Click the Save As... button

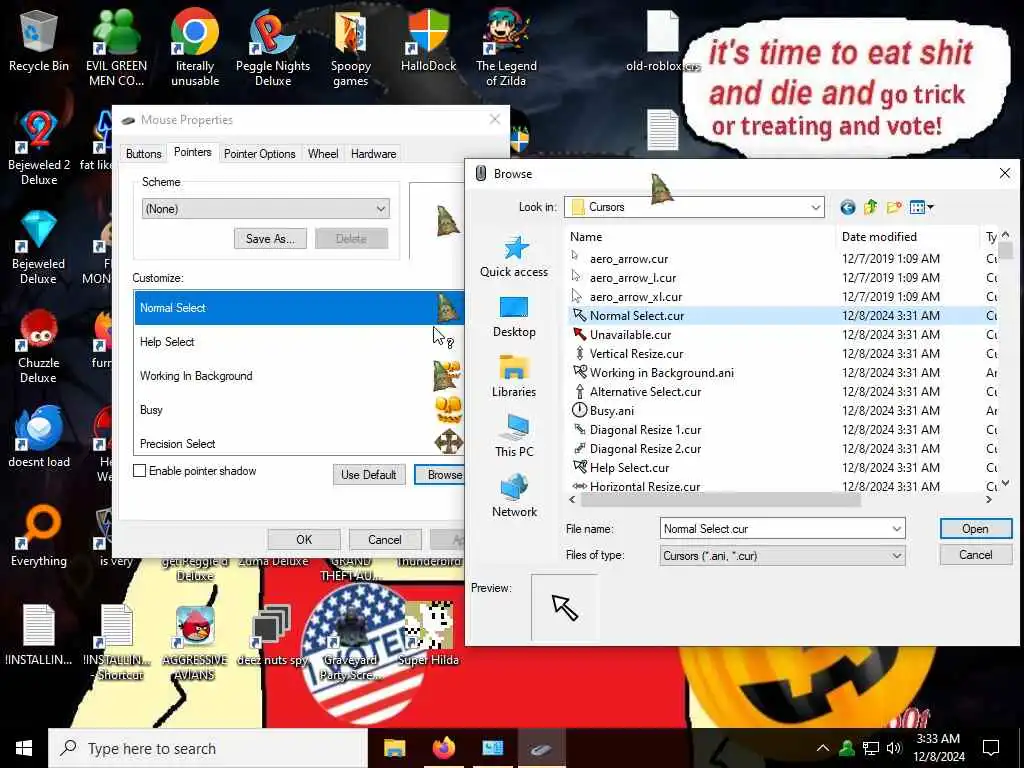(x=270, y=239)
